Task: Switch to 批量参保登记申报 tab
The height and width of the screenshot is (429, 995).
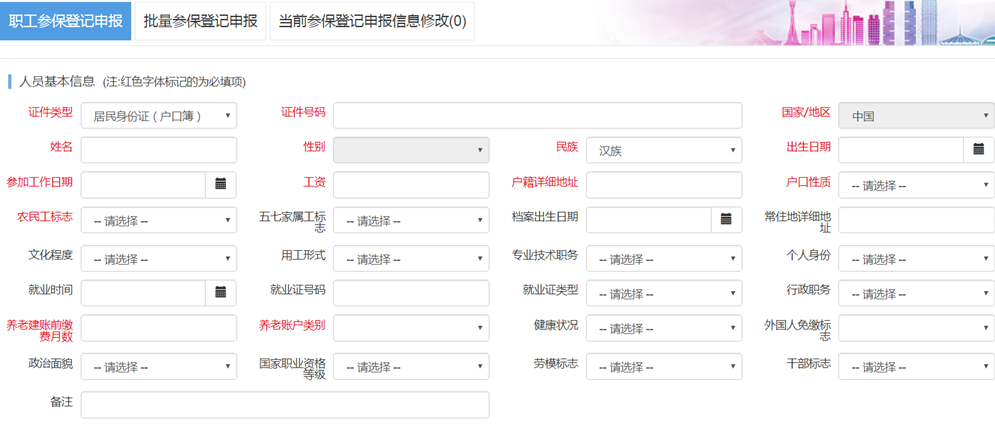Action: [200, 21]
